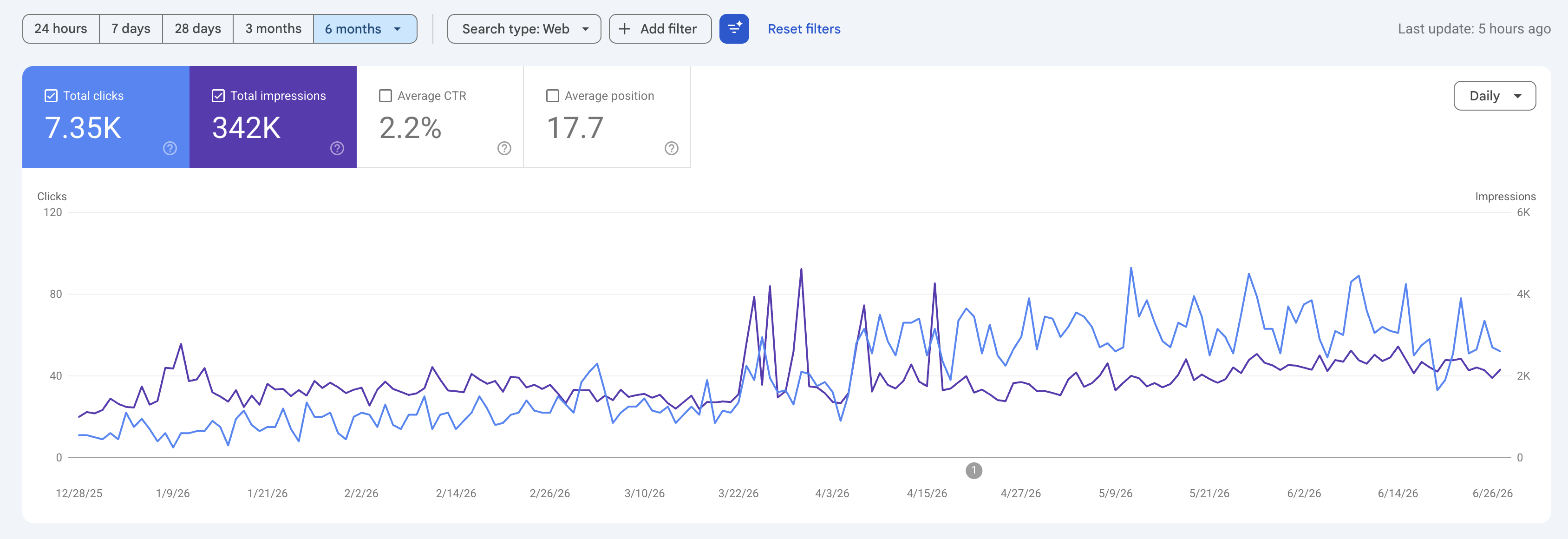Click the Last update: 5 hours ago text
Image resolution: width=1568 pixels, height=539 pixels.
(x=1474, y=29)
